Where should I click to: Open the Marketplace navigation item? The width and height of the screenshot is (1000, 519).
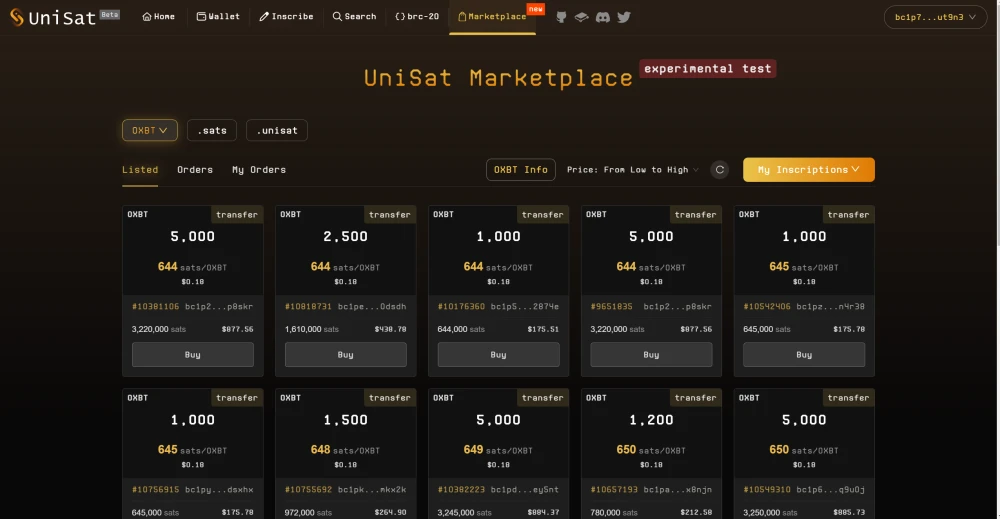pyautogui.click(x=492, y=17)
